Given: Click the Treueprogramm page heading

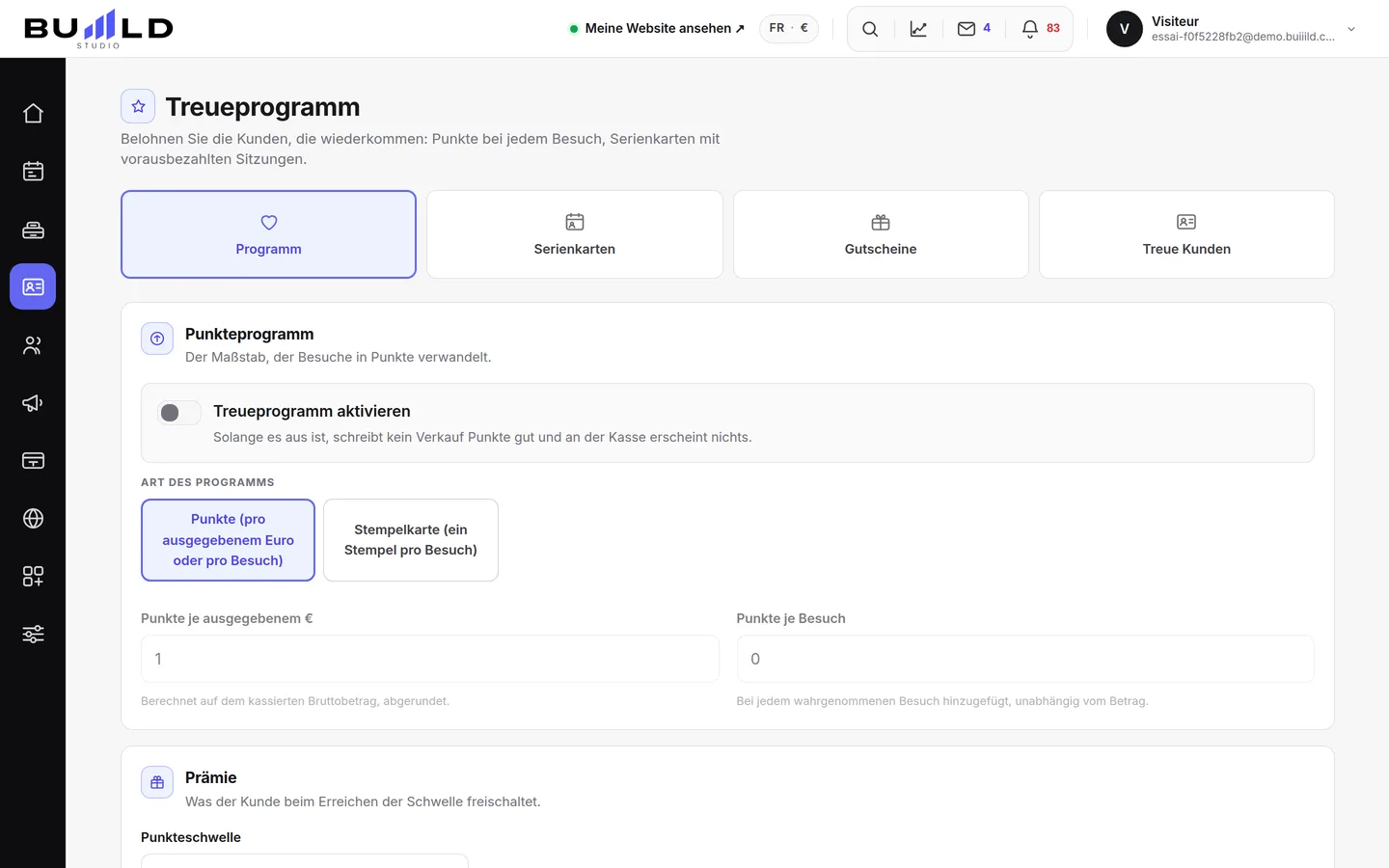Looking at the screenshot, I should pos(262,107).
